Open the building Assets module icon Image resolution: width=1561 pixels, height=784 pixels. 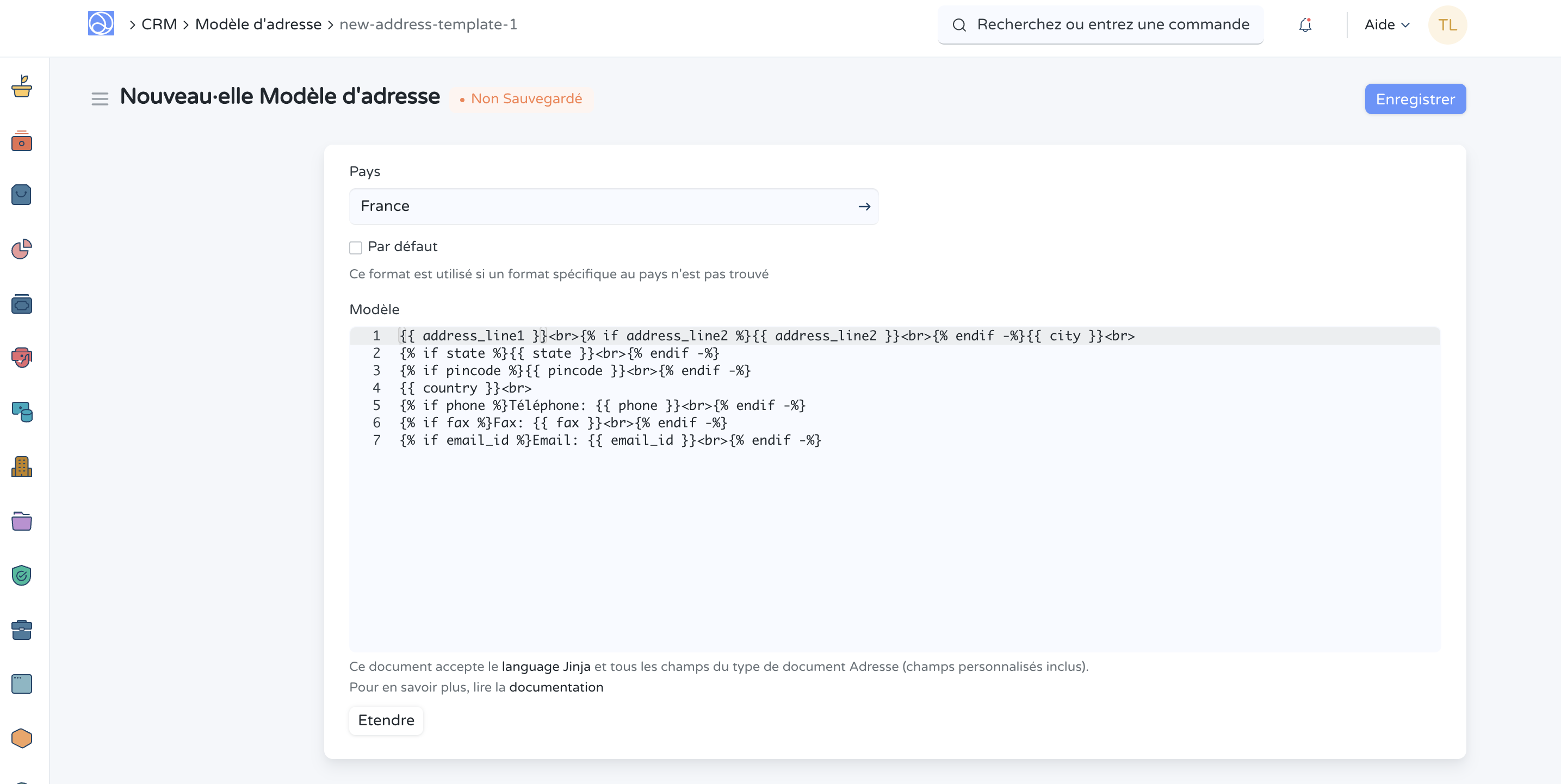[x=22, y=466]
